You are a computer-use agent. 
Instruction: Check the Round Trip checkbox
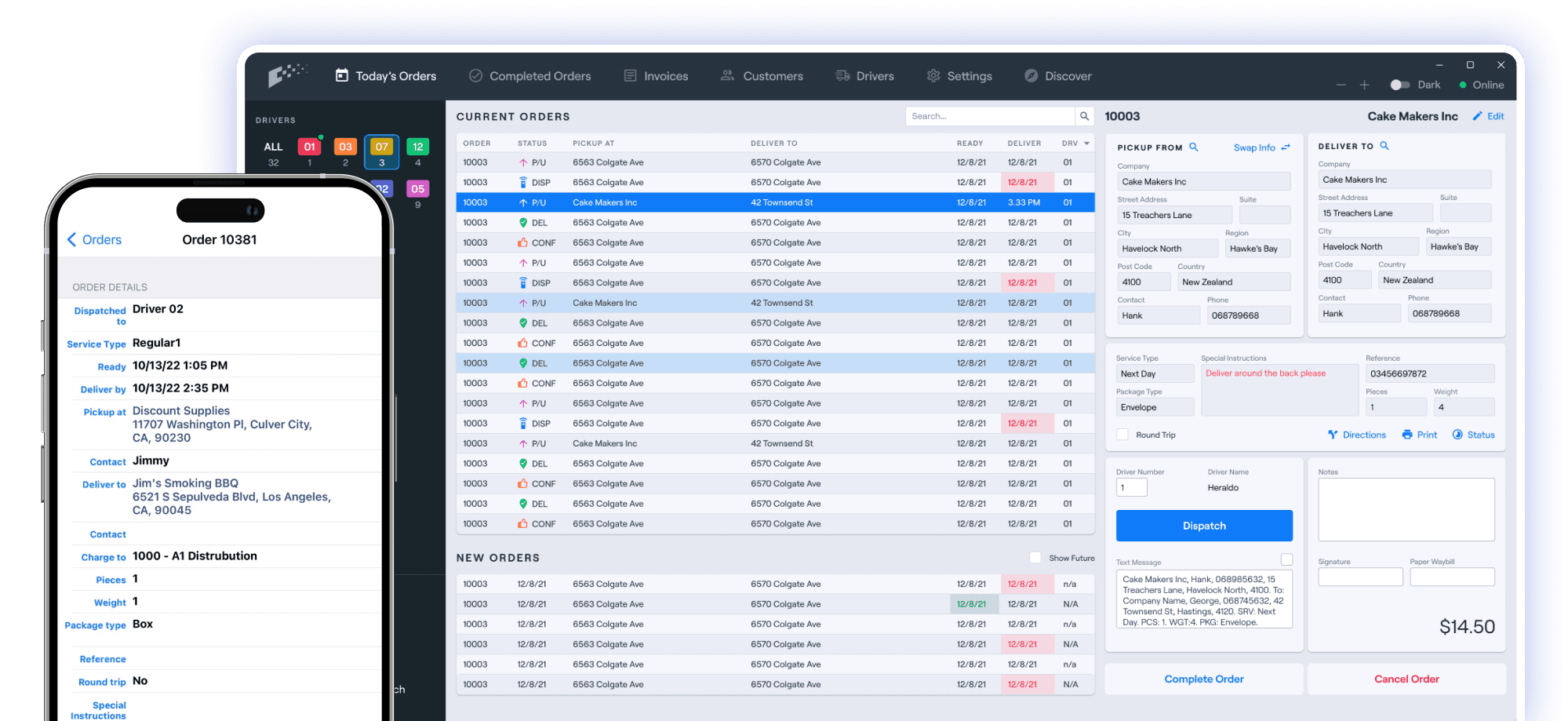pyautogui.click(x=1122, y=435)
